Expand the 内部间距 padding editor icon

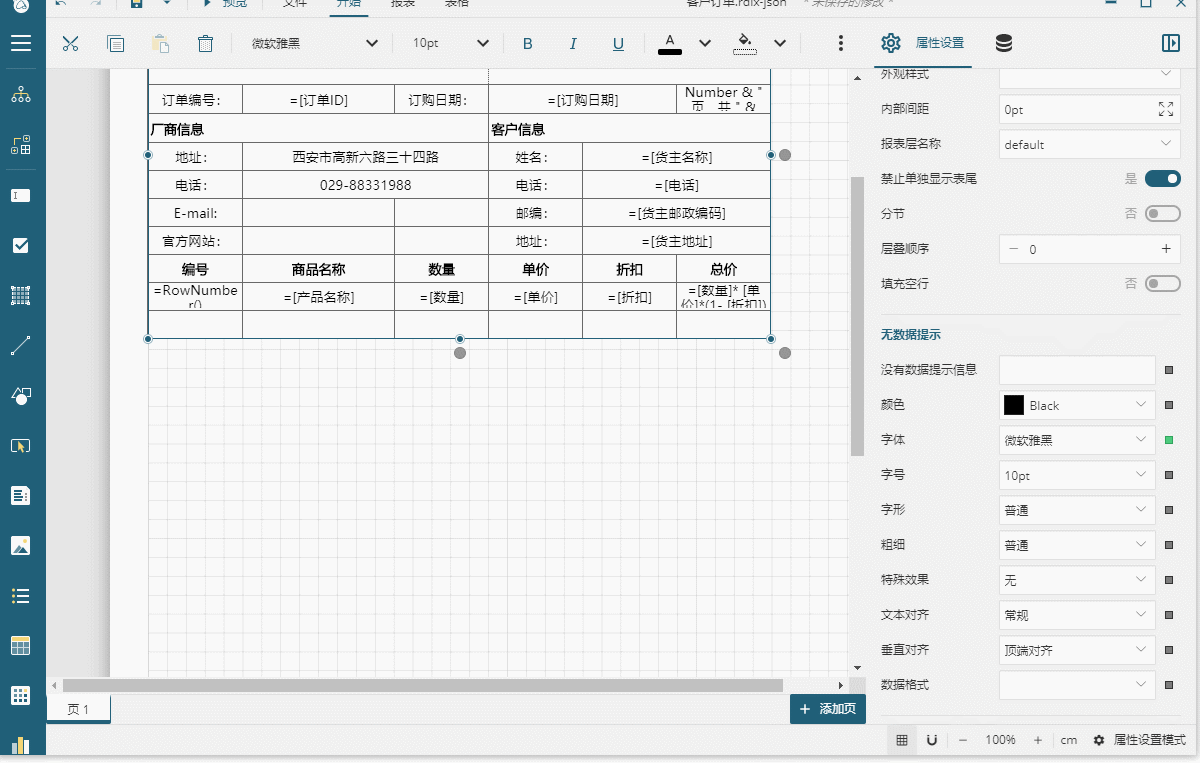(1165, 109)
